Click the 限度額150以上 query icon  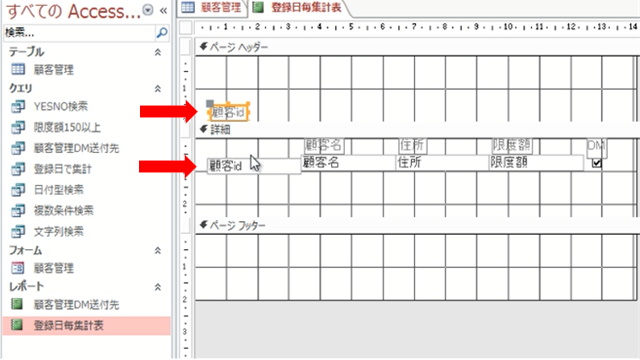tap(18, 127)
